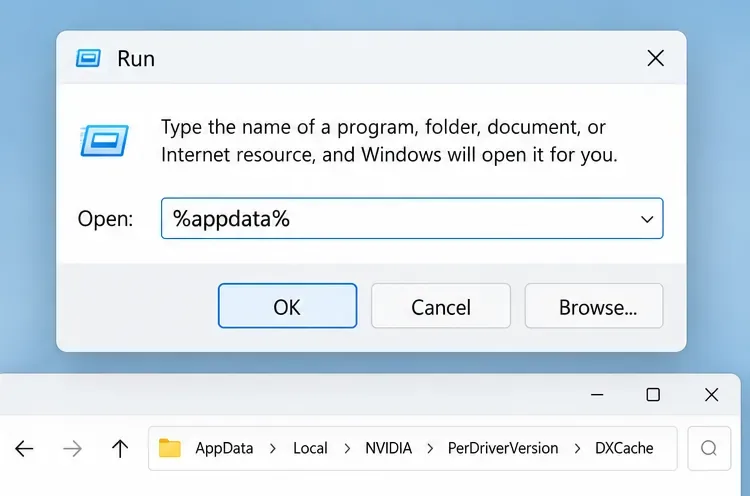750x496 pixels.
Task: Focus the Open field containing %appdata%
Action: [x=412, y=218]
